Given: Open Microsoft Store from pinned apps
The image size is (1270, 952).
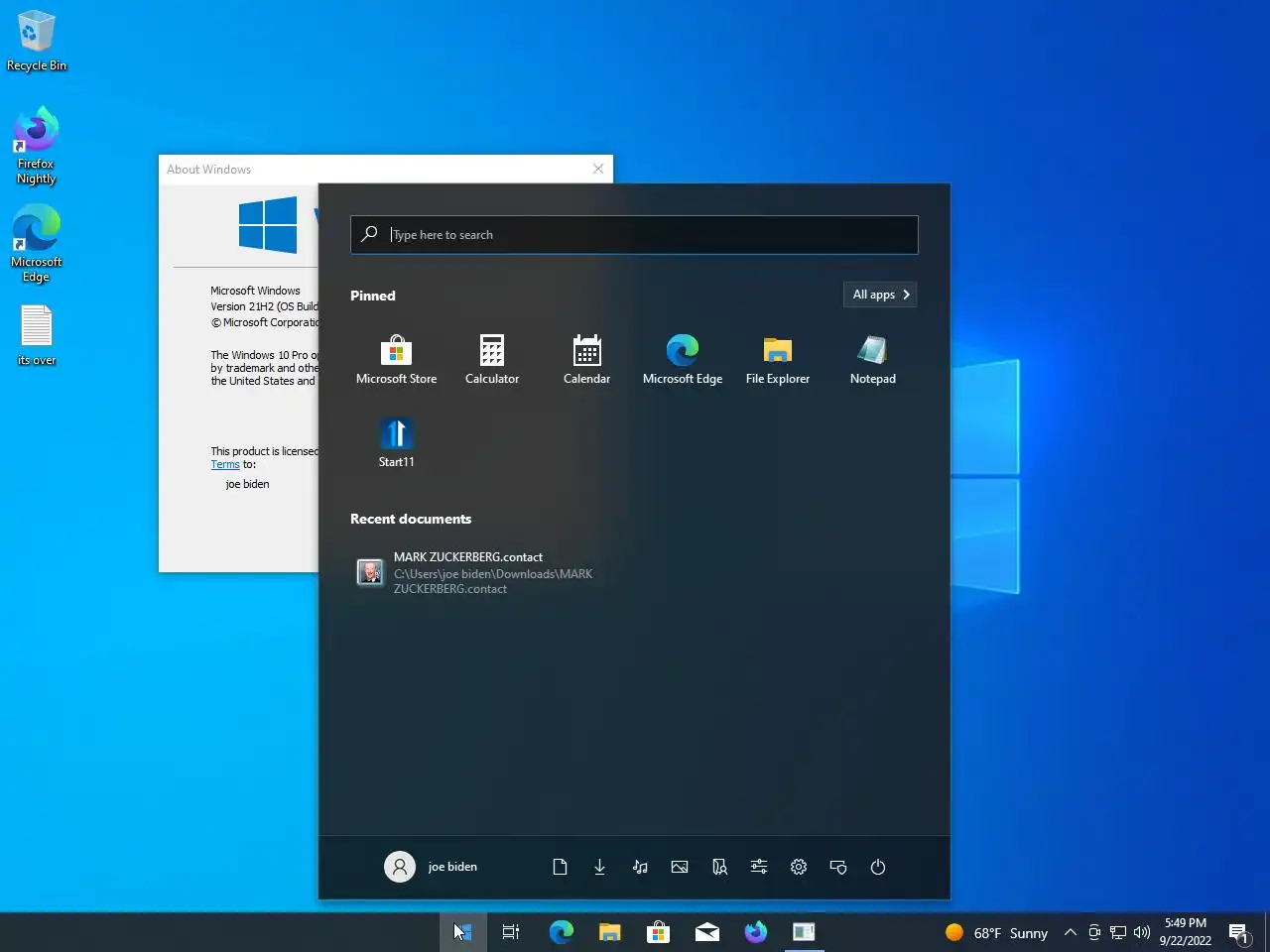Looking at the screenshot, I should [x=396, y=360].
